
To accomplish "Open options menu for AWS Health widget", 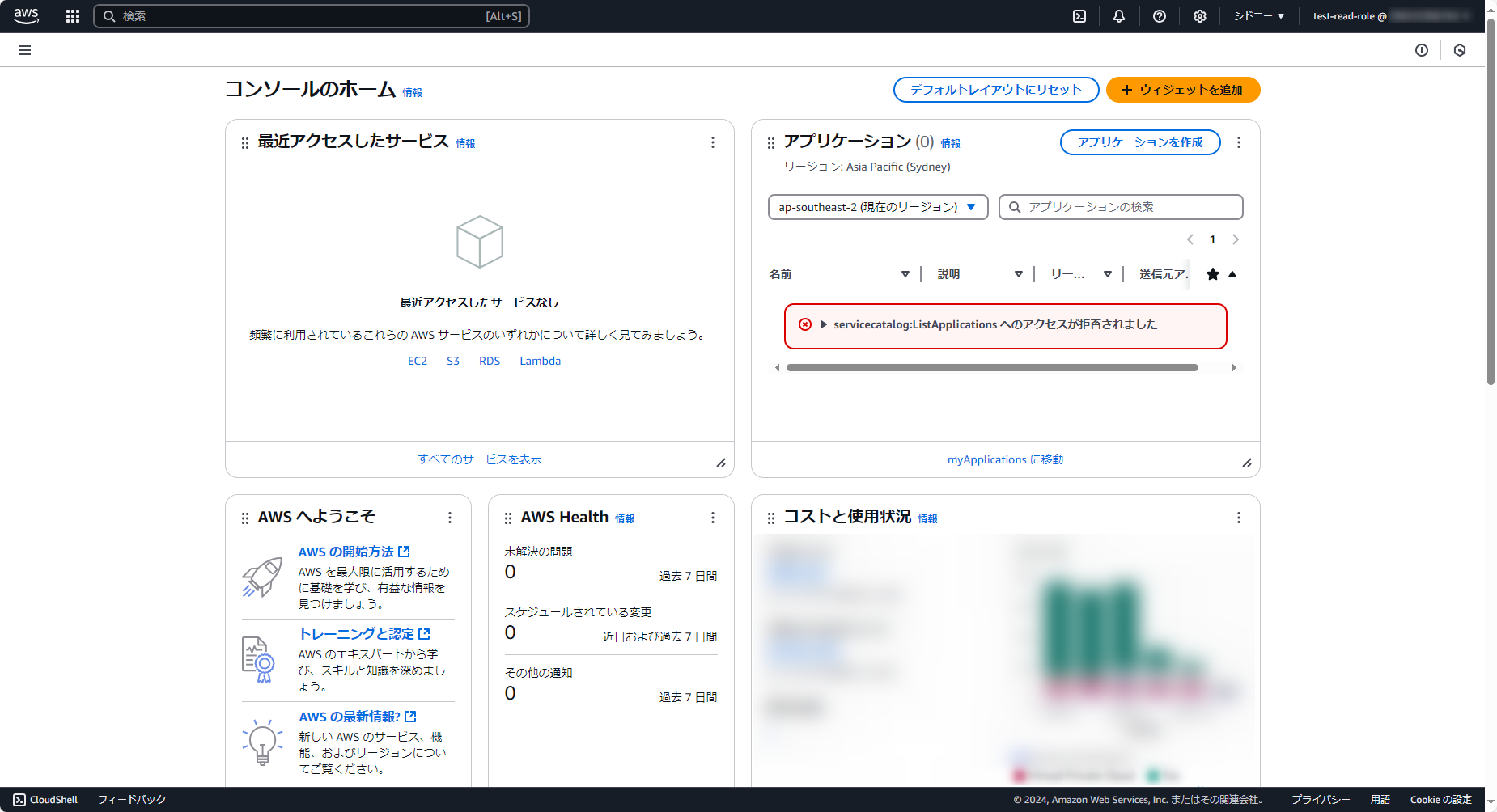I will click(713, 518).
